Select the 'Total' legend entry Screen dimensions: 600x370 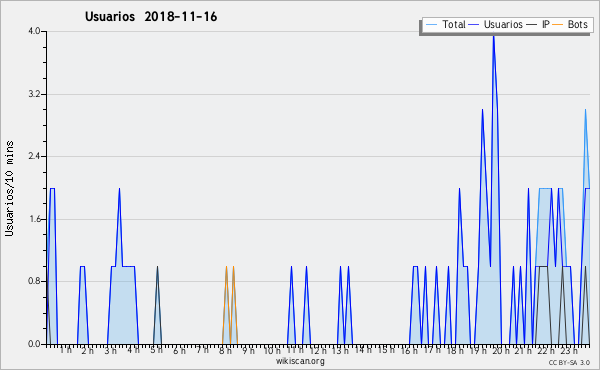click(453, 24)
